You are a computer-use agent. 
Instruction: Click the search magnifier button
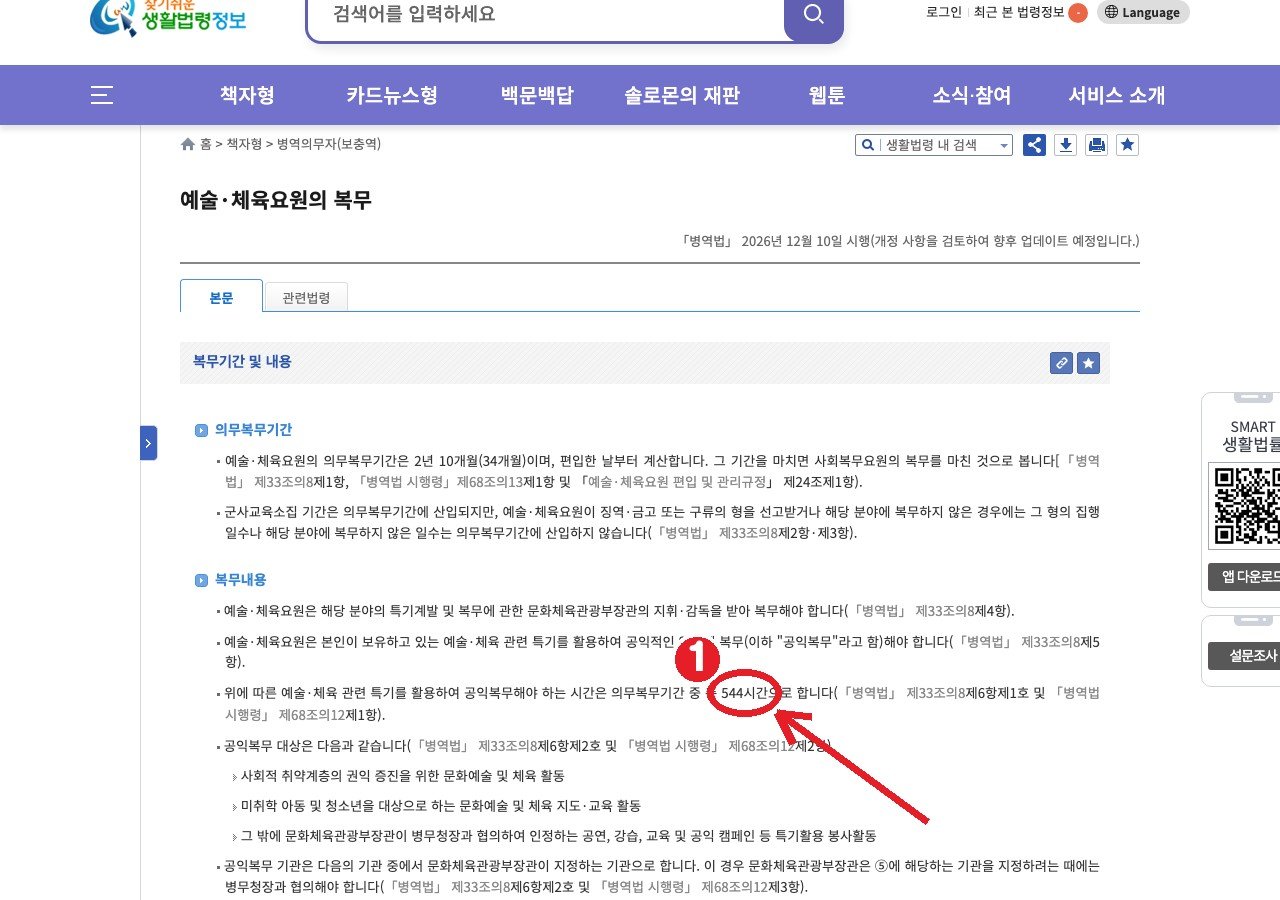point(814,15)
